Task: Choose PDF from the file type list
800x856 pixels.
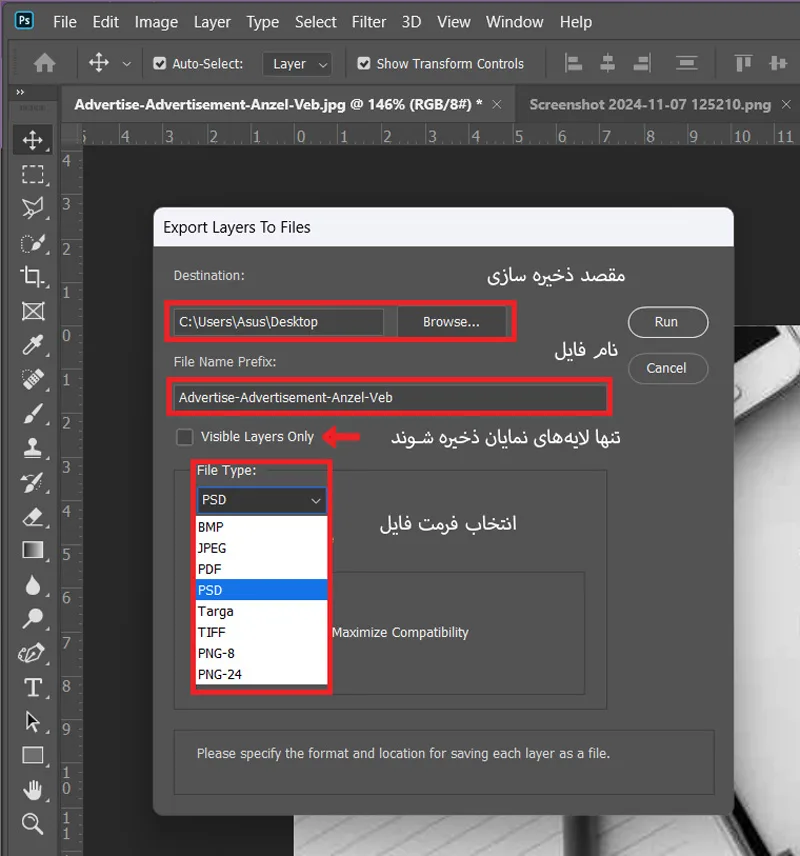Action: pos(262,569)
